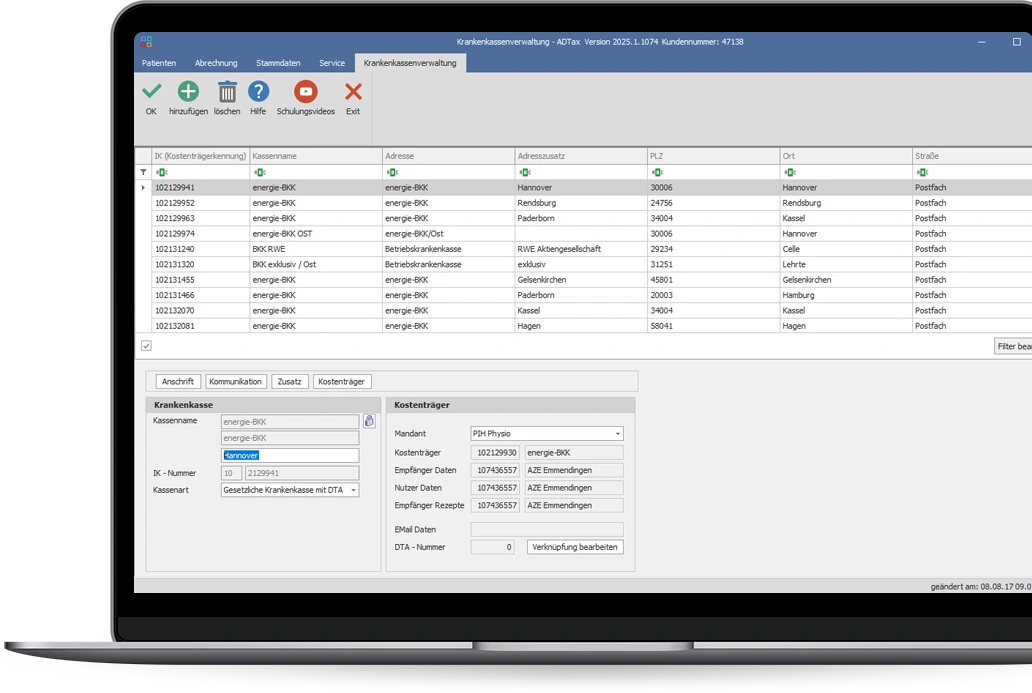The image size is (1032, 693).
Task: Click the ADTax app logo in title bar
Action: click(146, 42)
